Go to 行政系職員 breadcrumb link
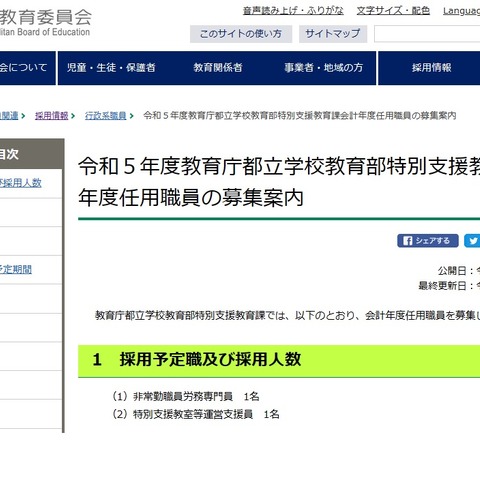480x480 pixels. (105, 116)
